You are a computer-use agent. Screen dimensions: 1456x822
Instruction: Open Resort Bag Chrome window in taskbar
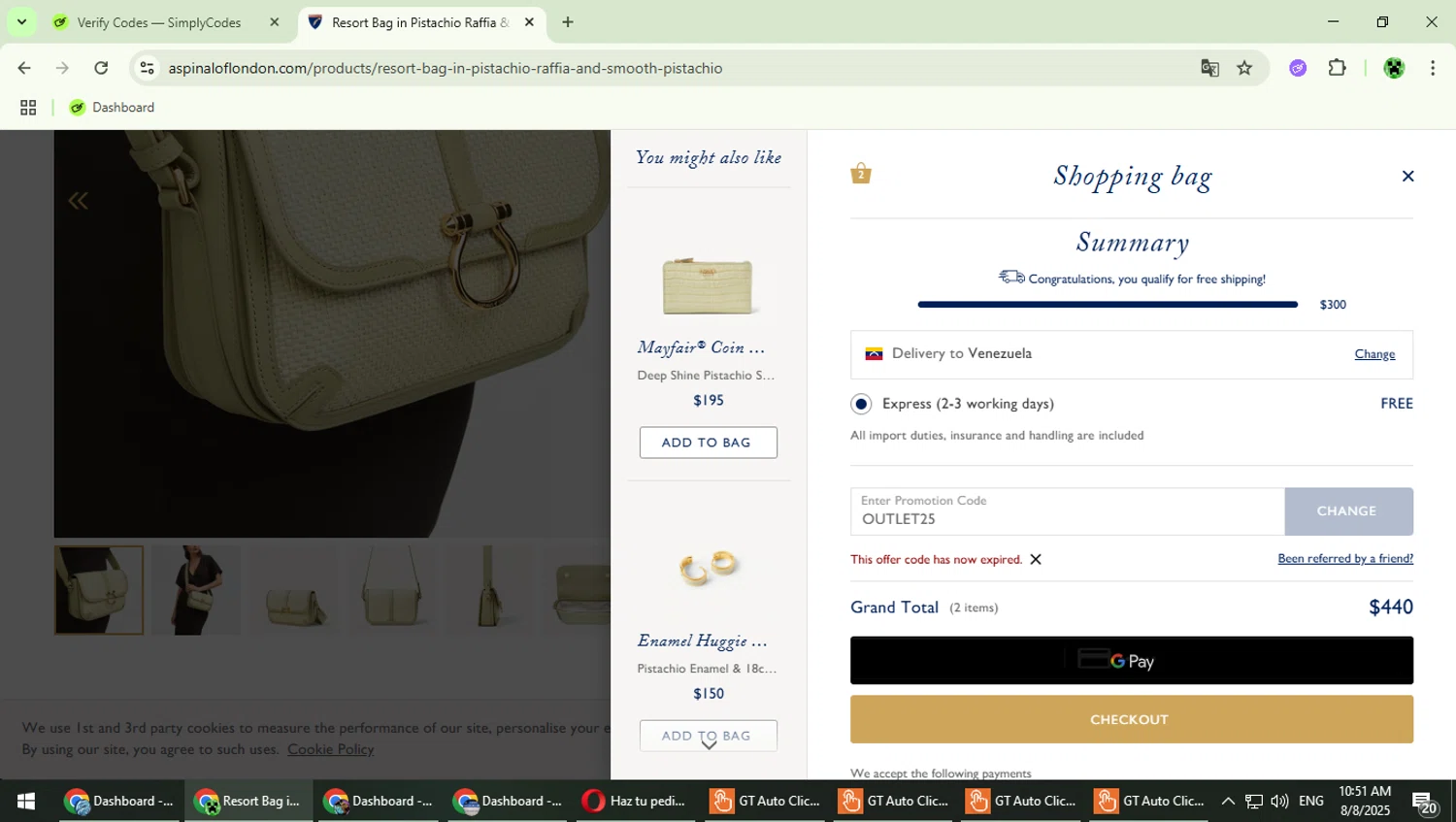tap(248, 801)
